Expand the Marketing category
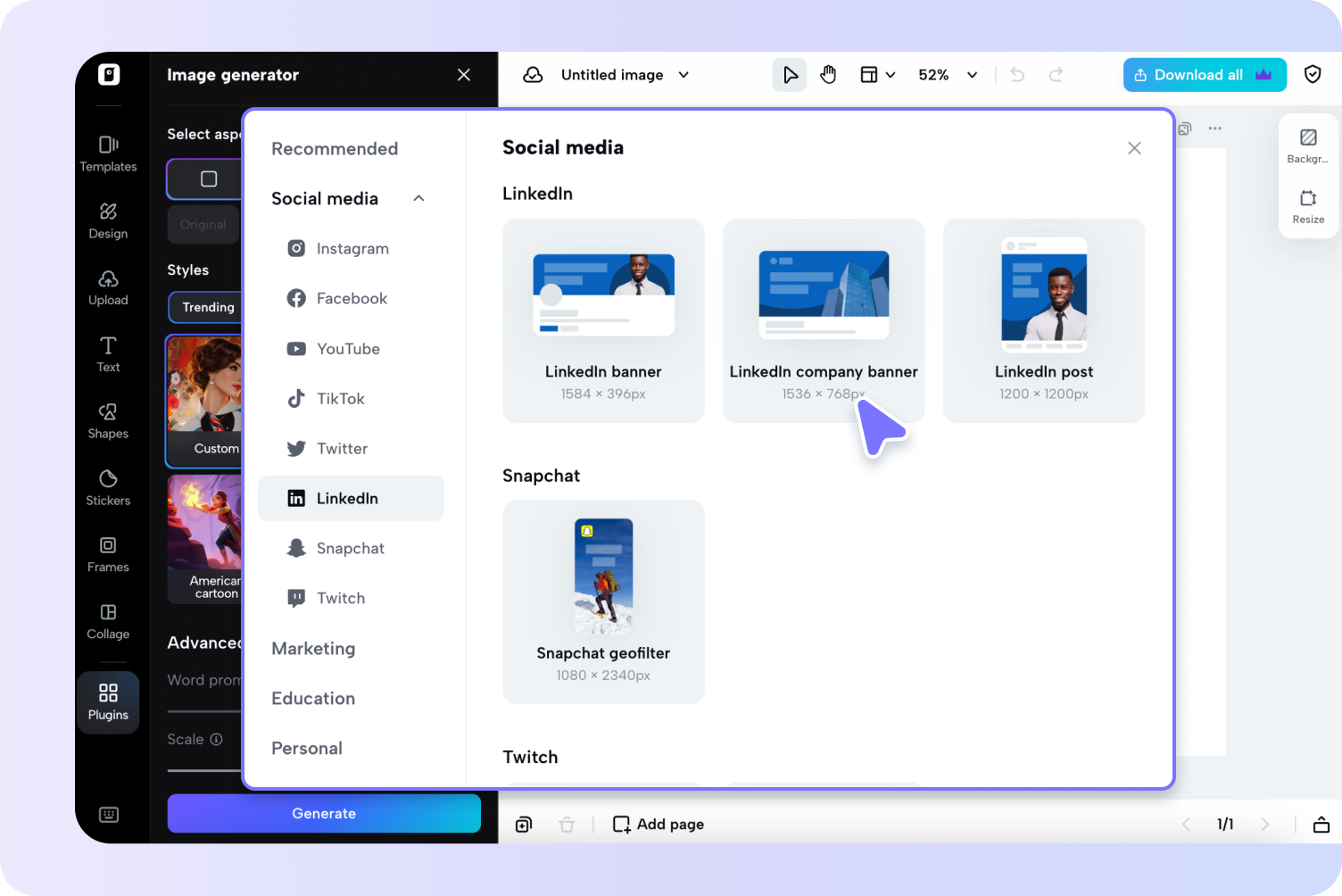 click(313, 649)
